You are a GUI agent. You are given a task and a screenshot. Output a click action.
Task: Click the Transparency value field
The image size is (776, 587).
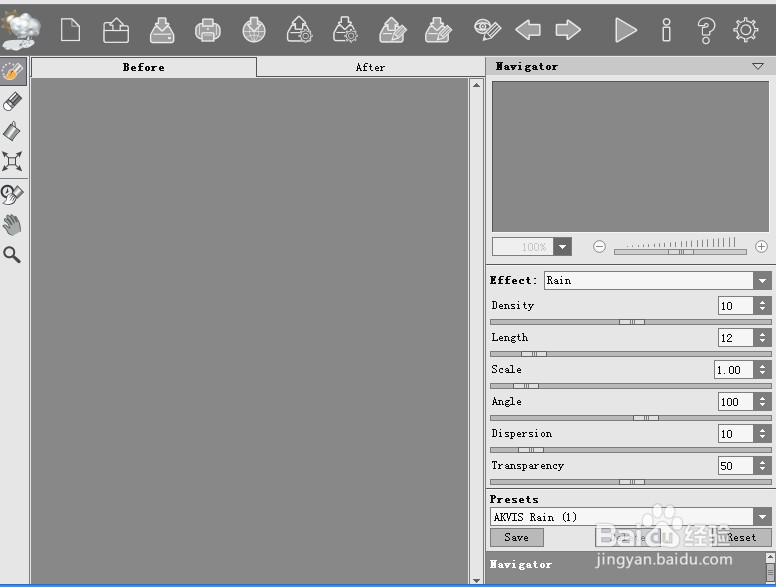[735, 466]
